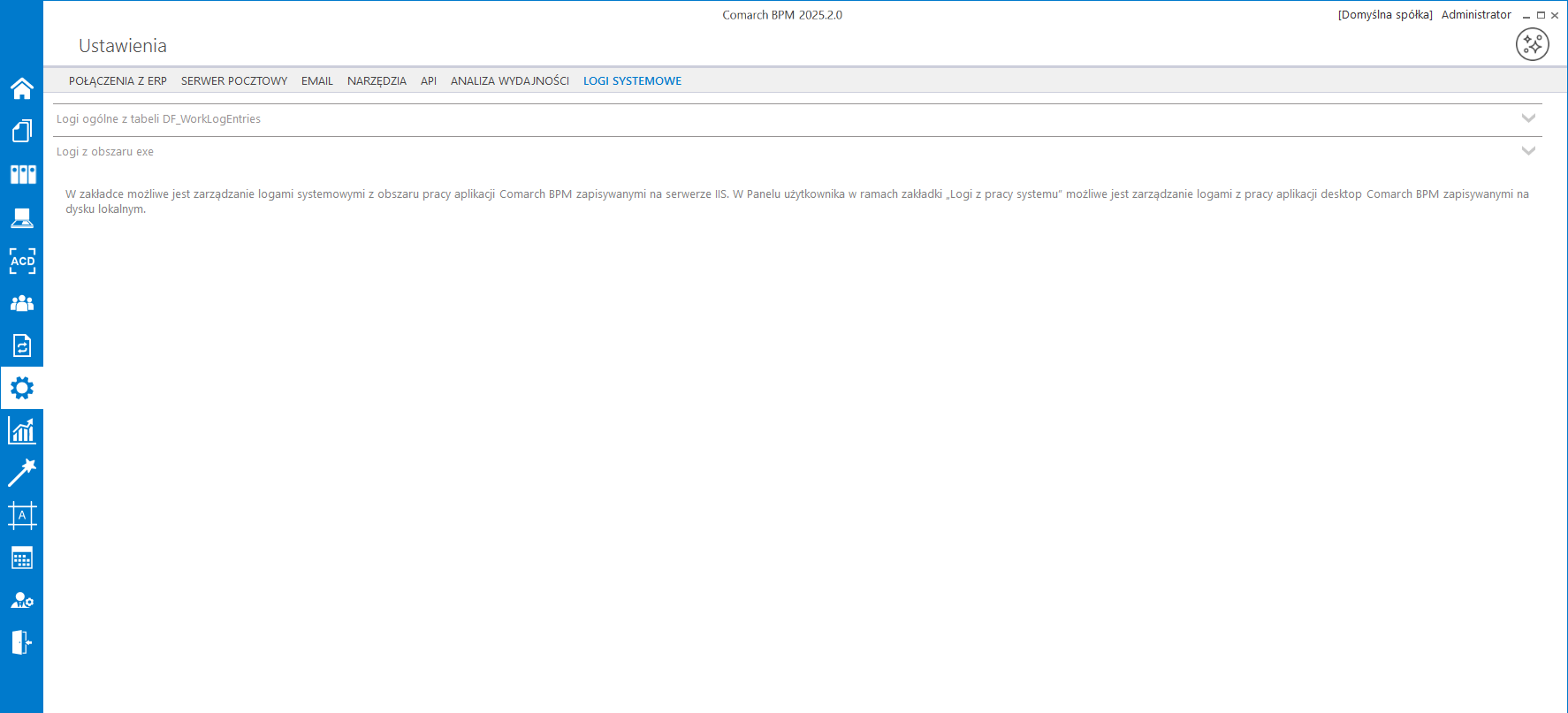Open the NARZĘDZIA tab

pyautogui.click(x=377, y=80)
